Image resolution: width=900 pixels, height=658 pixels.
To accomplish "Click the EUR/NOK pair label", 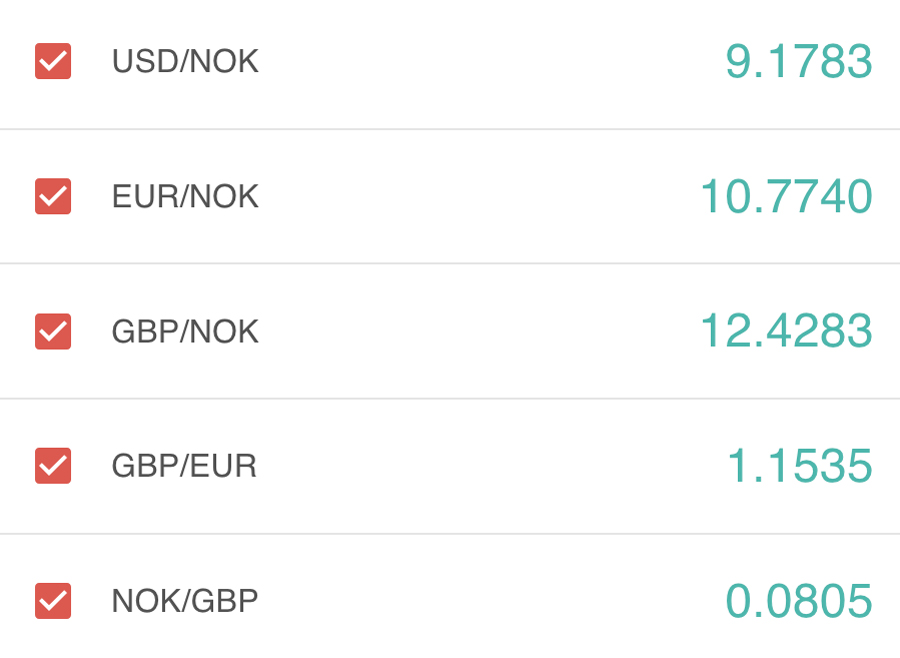I will pos(185,196).
